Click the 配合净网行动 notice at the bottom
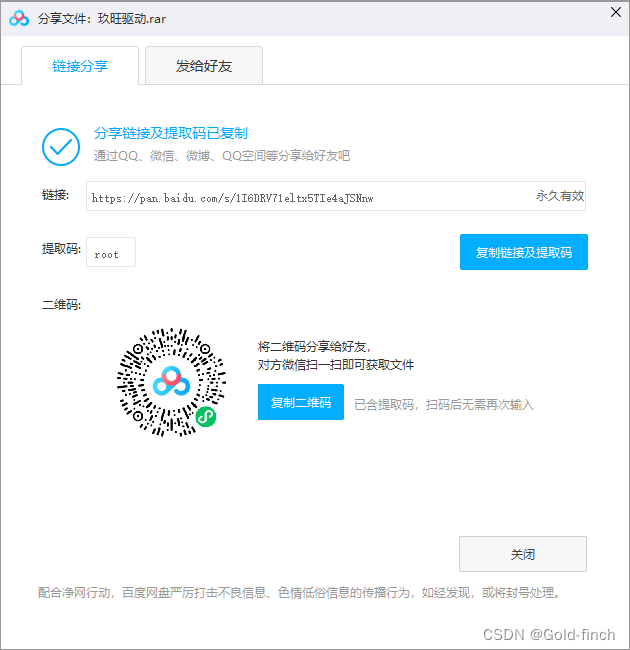Image resolution: width=630 pixels, height=650 pixels. [299, 593]
